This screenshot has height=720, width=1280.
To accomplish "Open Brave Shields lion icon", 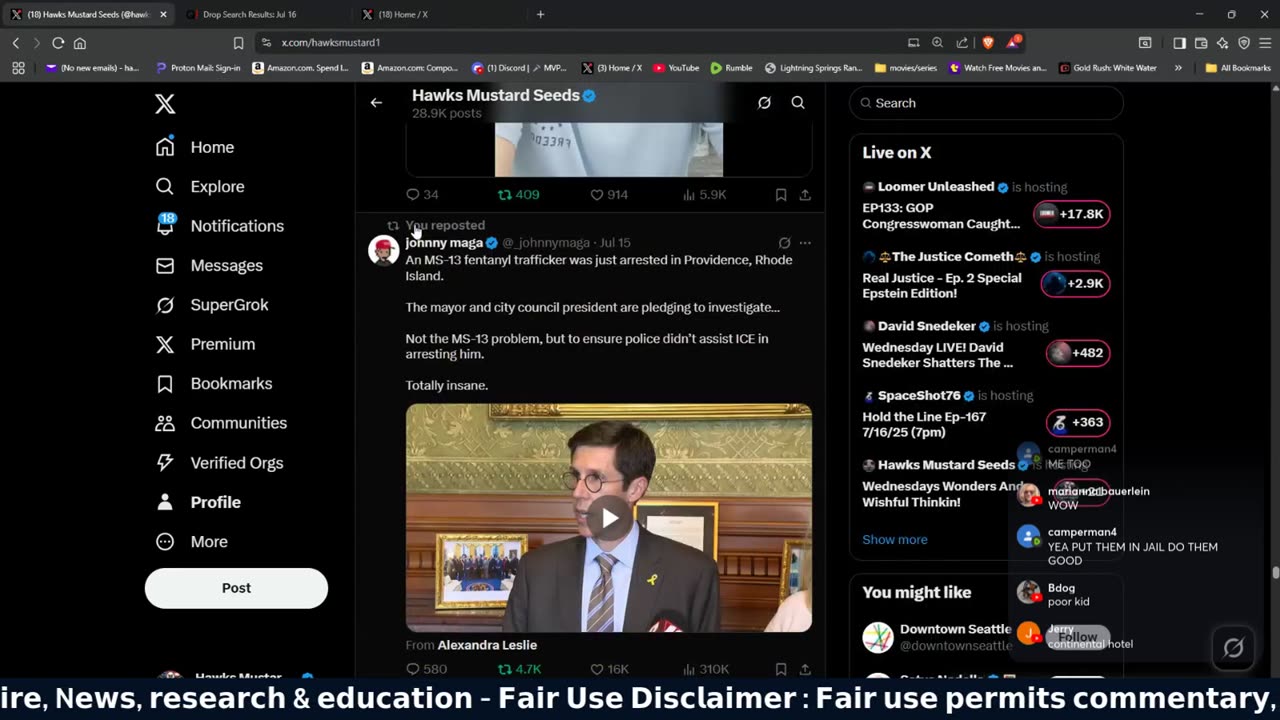I will (988, 43).
